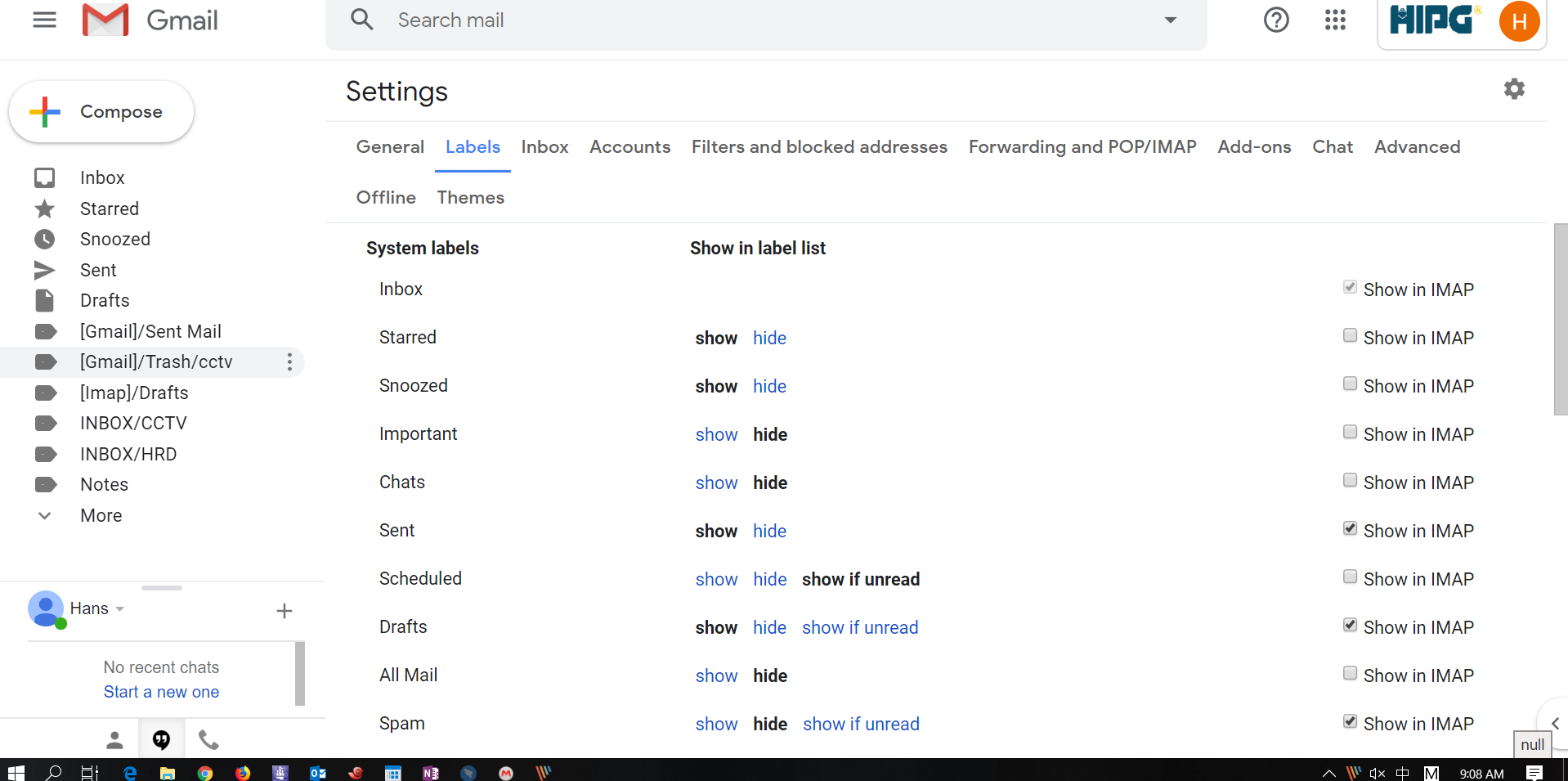Click the contacts person icon
The width and height of the screenshot is (1568, 781).
(114, 740)
